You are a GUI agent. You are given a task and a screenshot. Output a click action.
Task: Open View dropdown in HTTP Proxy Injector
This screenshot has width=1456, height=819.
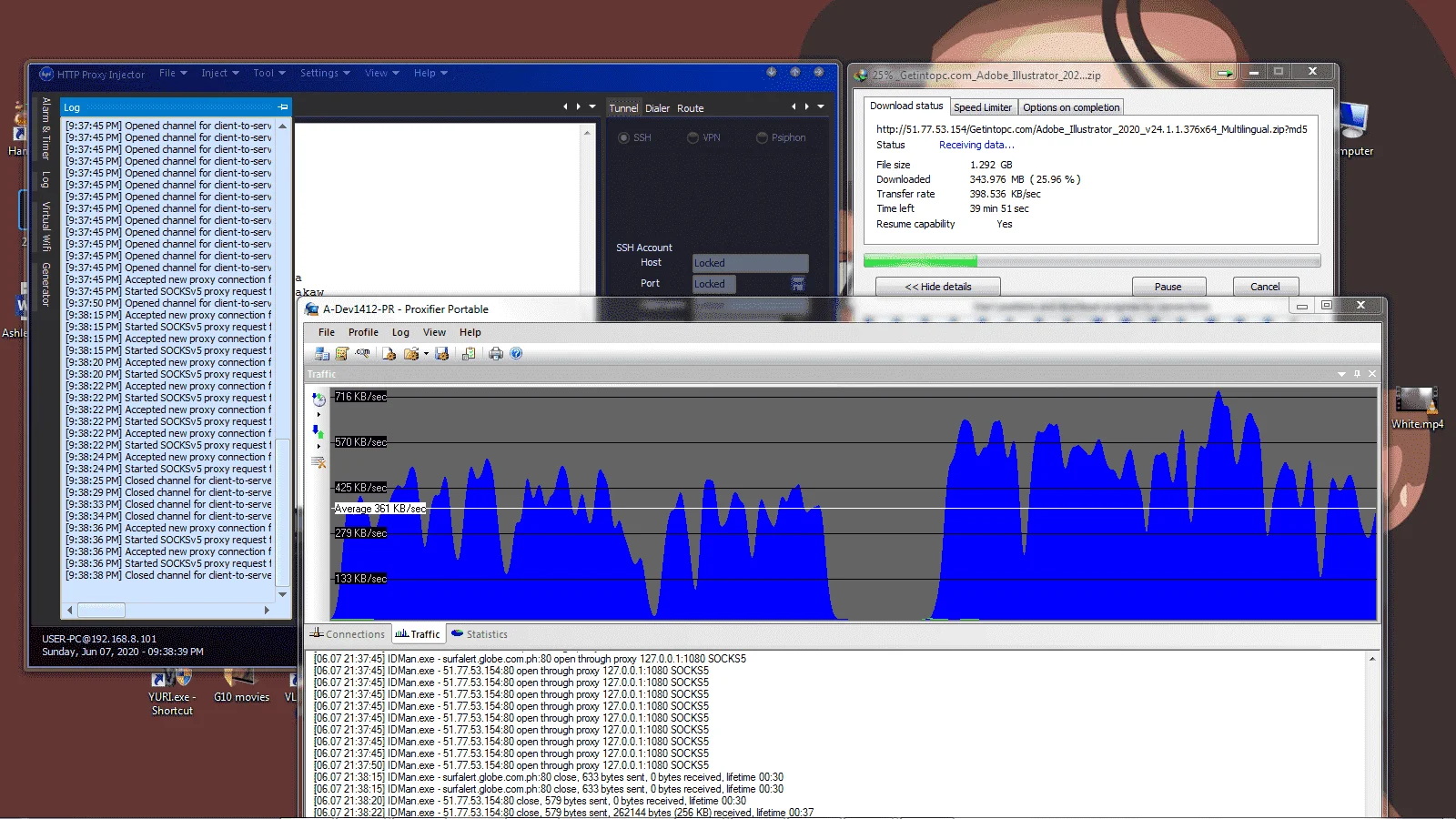[382, 73]
